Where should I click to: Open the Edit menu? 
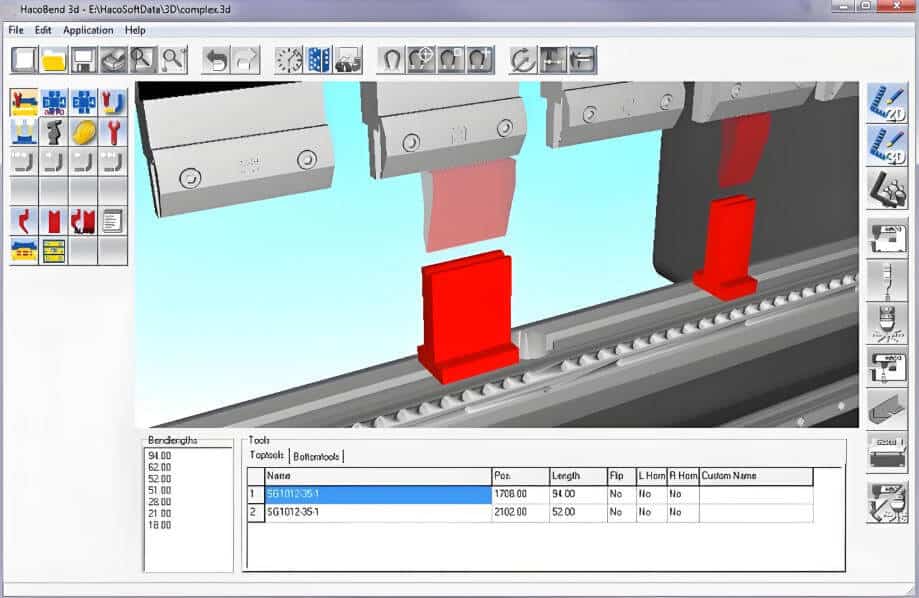(43, 30)
